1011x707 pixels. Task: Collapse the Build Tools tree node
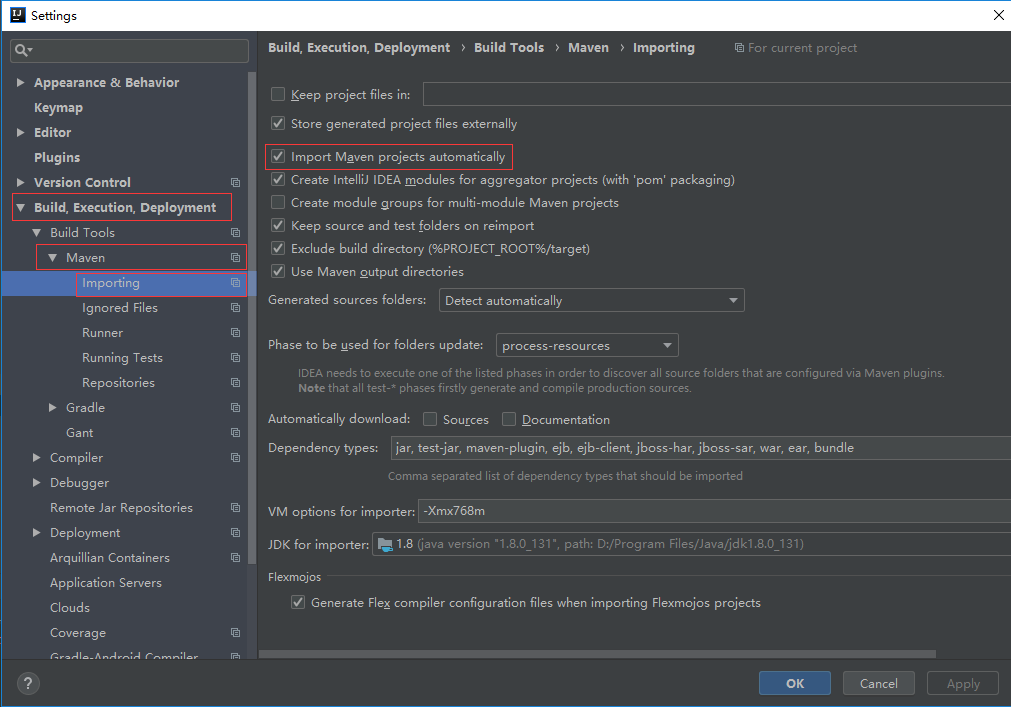(37, 233)
